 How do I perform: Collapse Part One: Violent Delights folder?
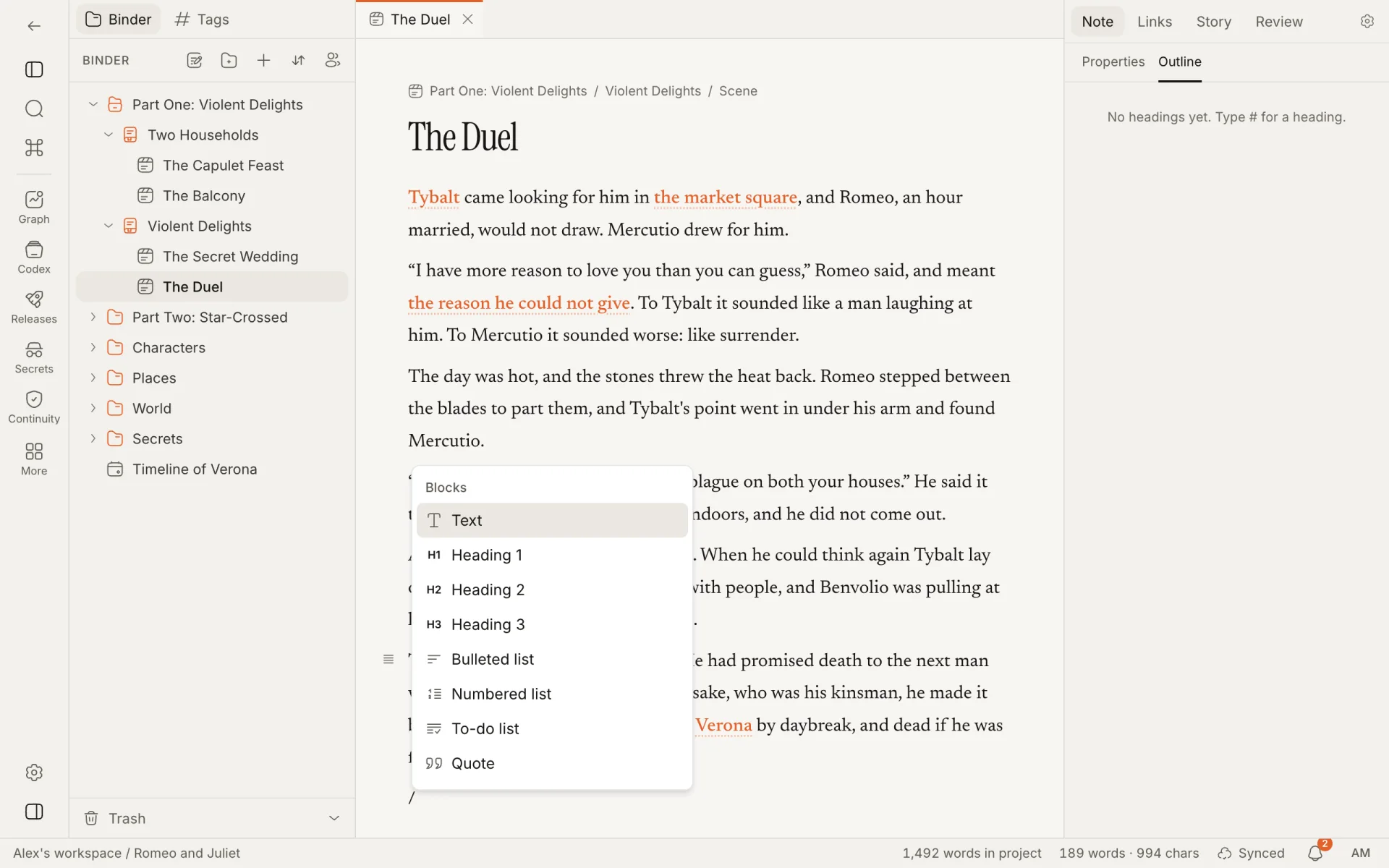tap(93, 104)
